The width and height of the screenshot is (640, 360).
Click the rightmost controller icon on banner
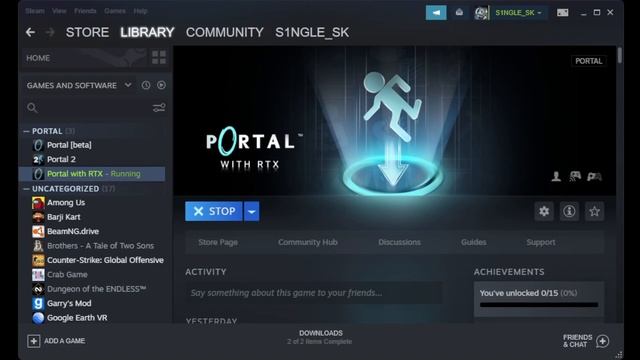coord(594,176)
